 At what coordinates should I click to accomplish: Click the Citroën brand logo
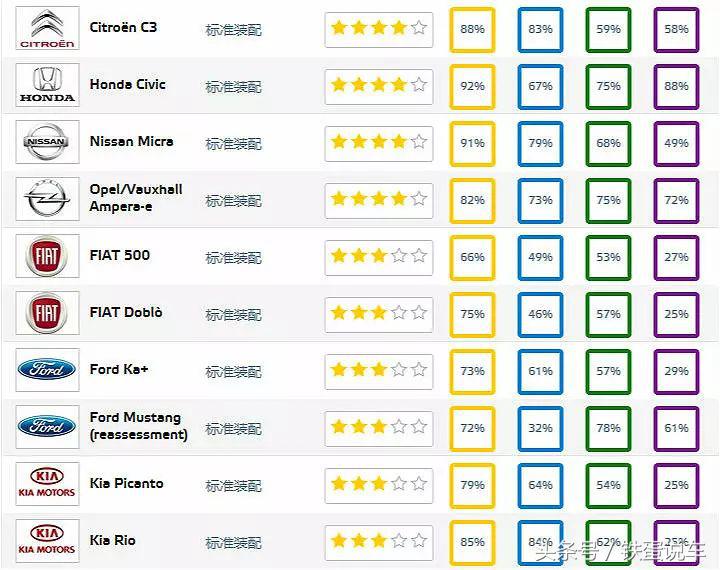pos(47,28)
